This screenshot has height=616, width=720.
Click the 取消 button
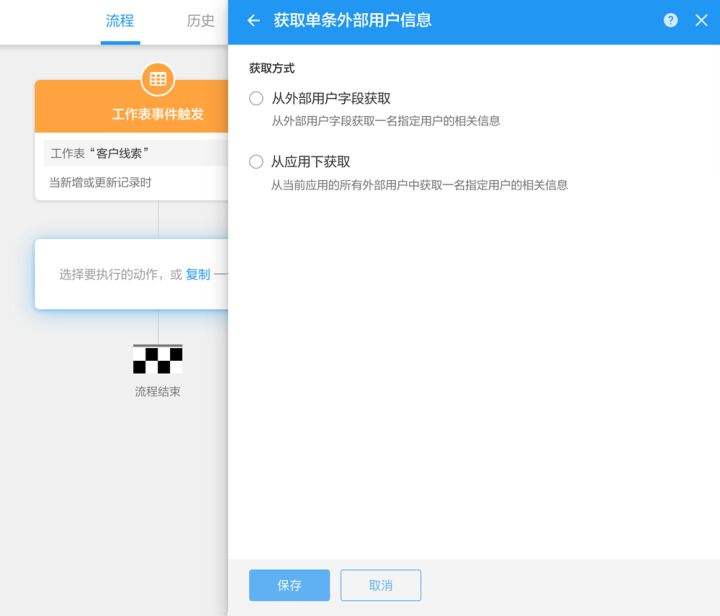[381, 585]
